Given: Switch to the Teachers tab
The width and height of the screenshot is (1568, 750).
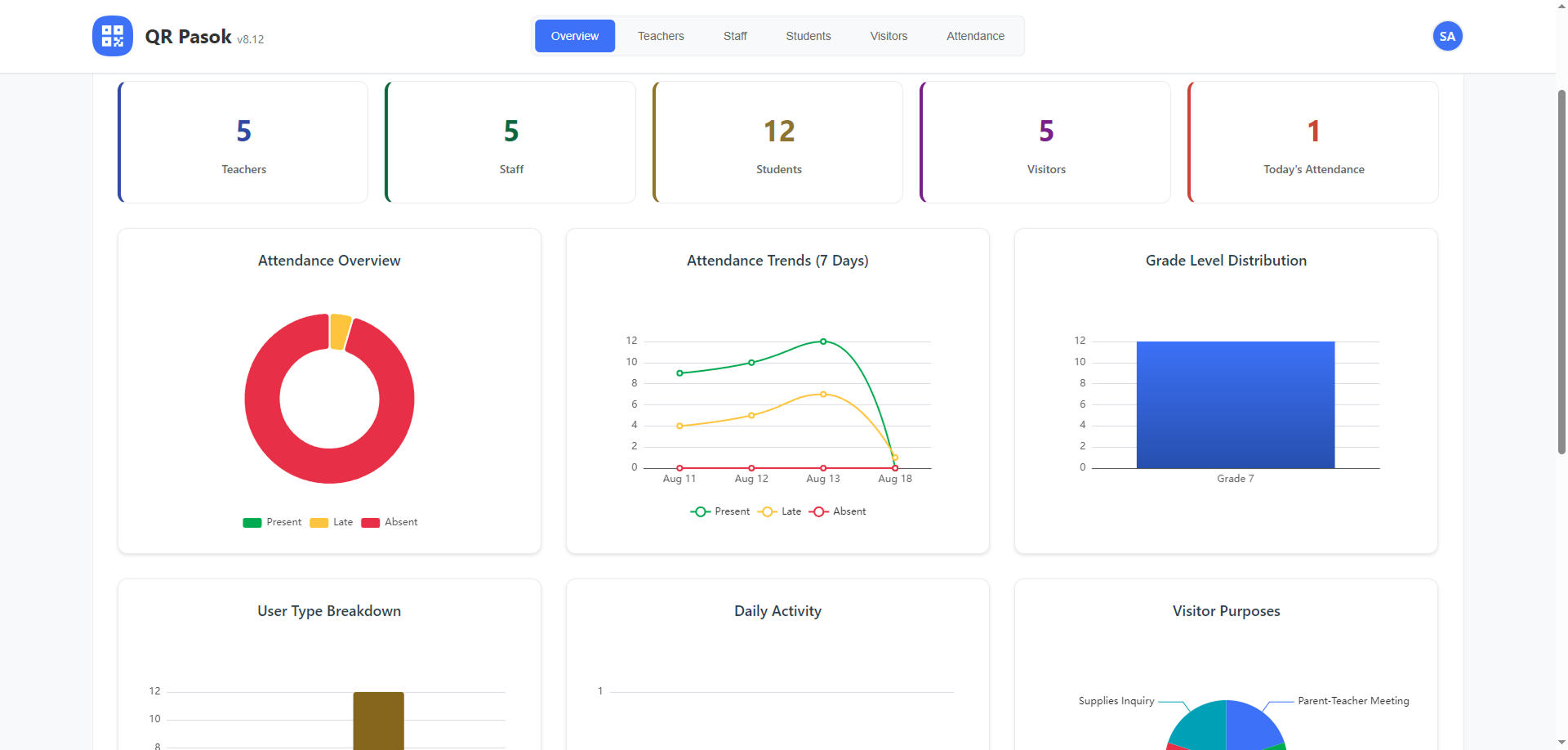Looking at the screenshot, I should [x=661, y=36].
